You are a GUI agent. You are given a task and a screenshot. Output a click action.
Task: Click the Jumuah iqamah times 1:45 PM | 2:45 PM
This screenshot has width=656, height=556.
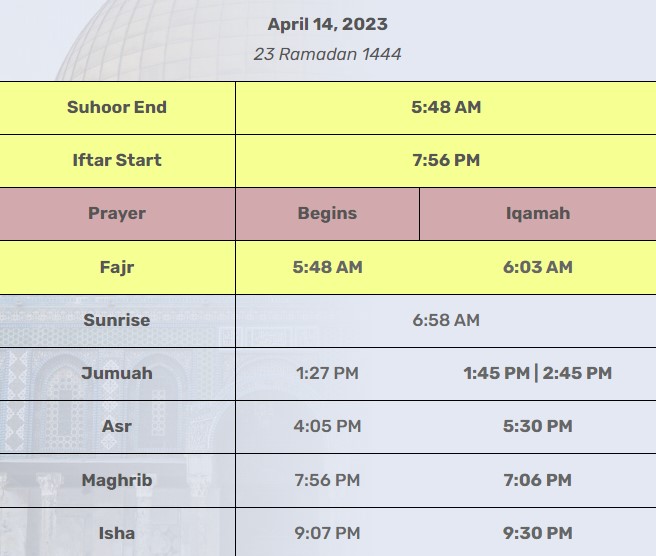point(538,373)
